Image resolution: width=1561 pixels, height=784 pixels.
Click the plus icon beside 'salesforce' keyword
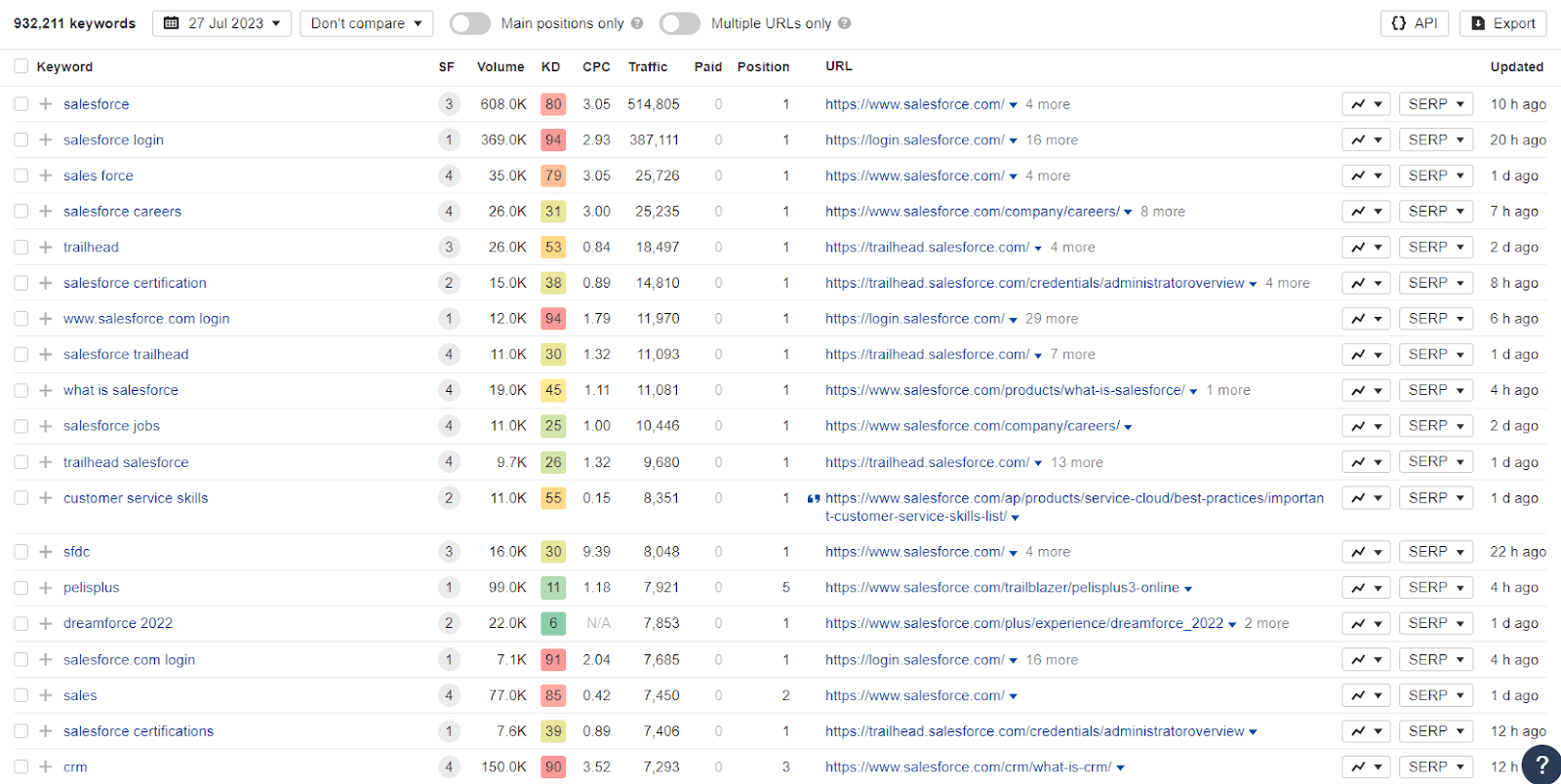tap(45, 104)
